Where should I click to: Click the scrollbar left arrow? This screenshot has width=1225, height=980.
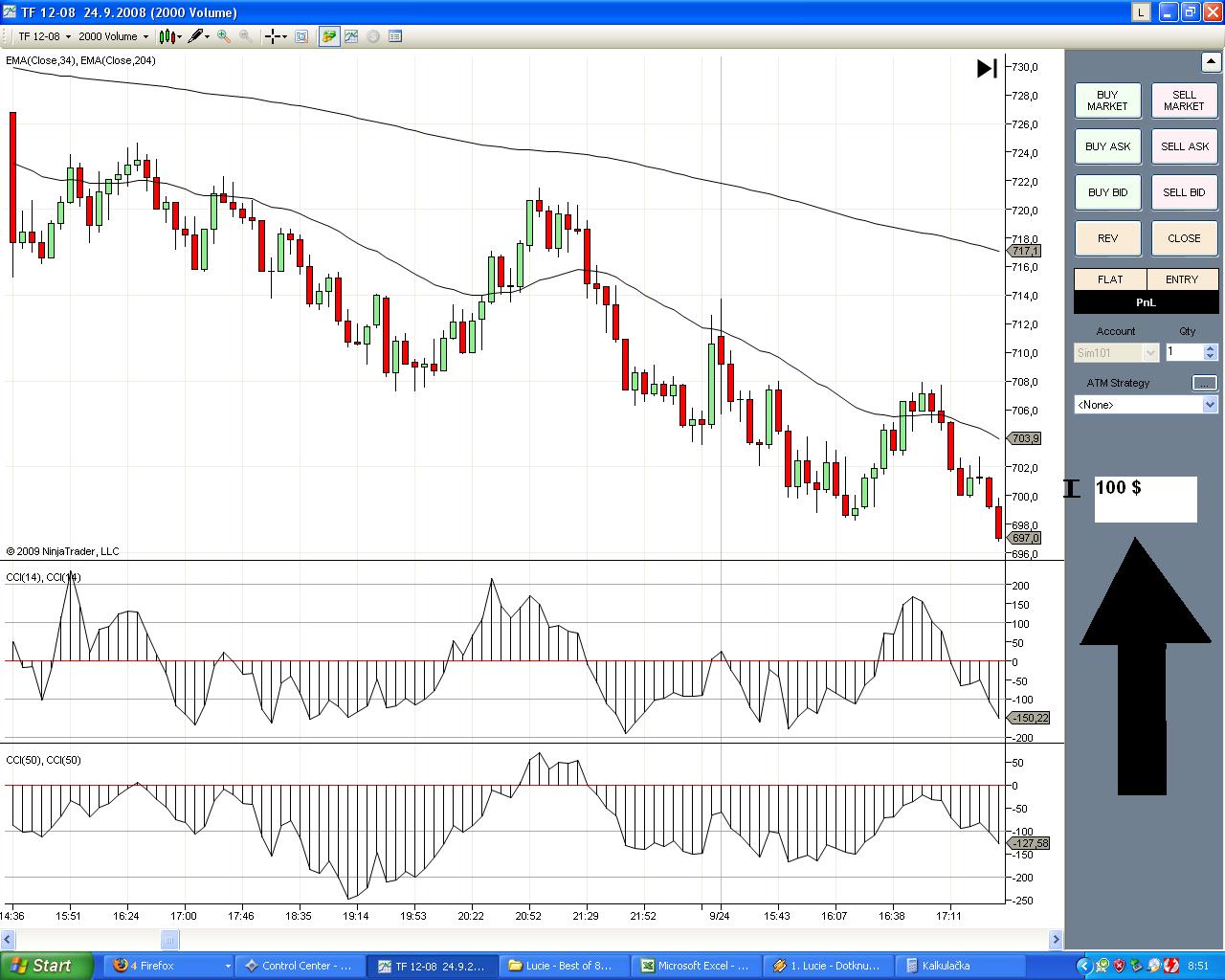click(x=8, y=939)
